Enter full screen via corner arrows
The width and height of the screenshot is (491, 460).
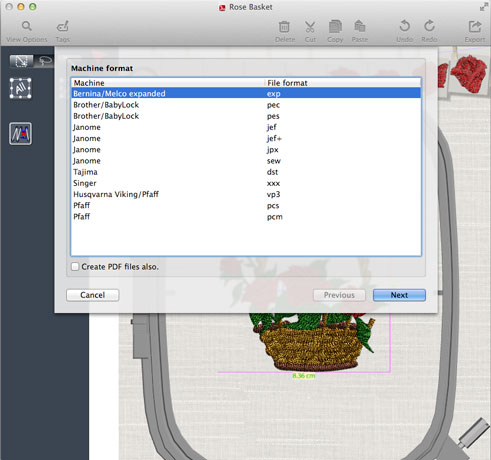coord(484,7)
